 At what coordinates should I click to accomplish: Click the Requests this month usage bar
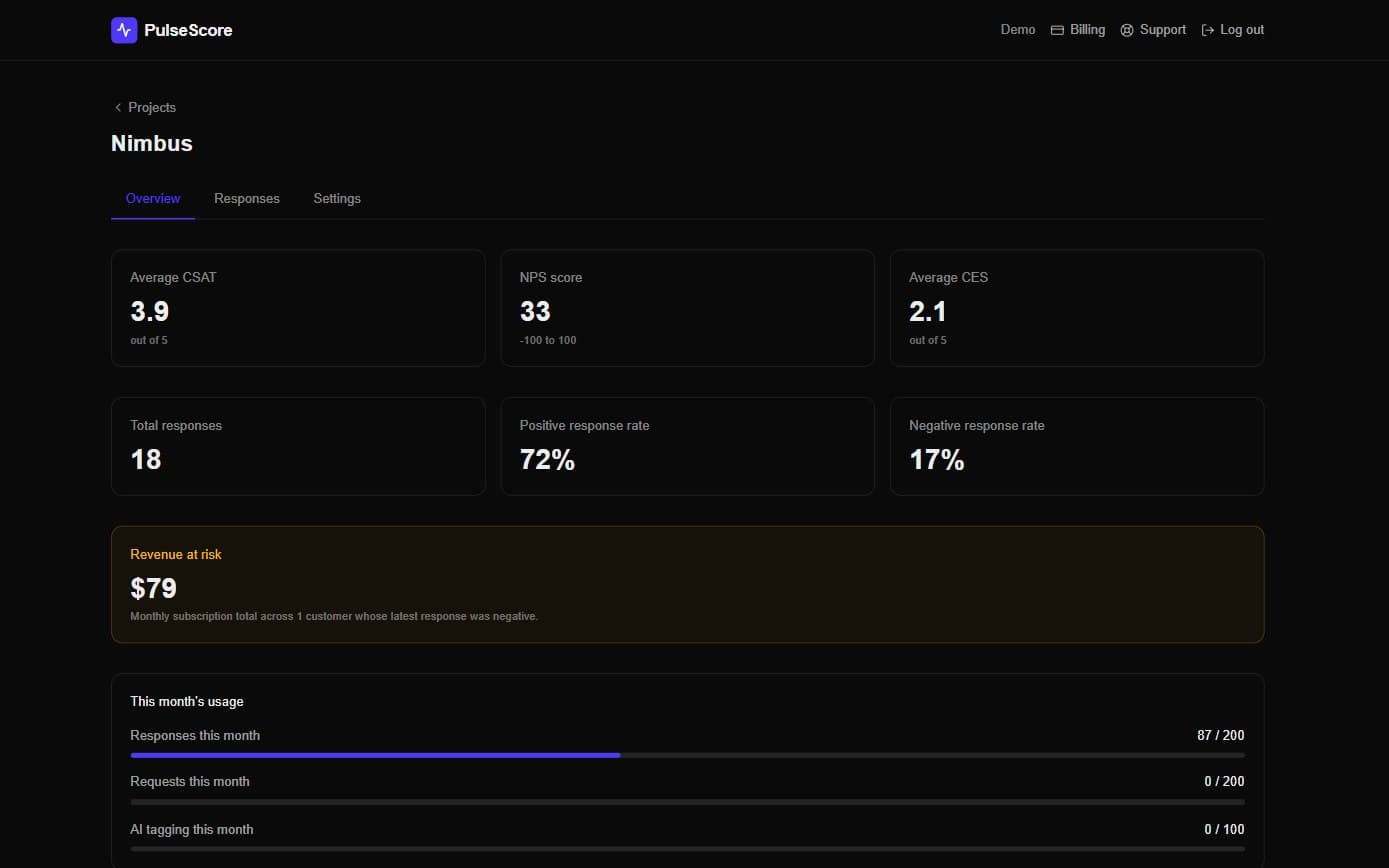pyautogui.click(x=687, y=801)
